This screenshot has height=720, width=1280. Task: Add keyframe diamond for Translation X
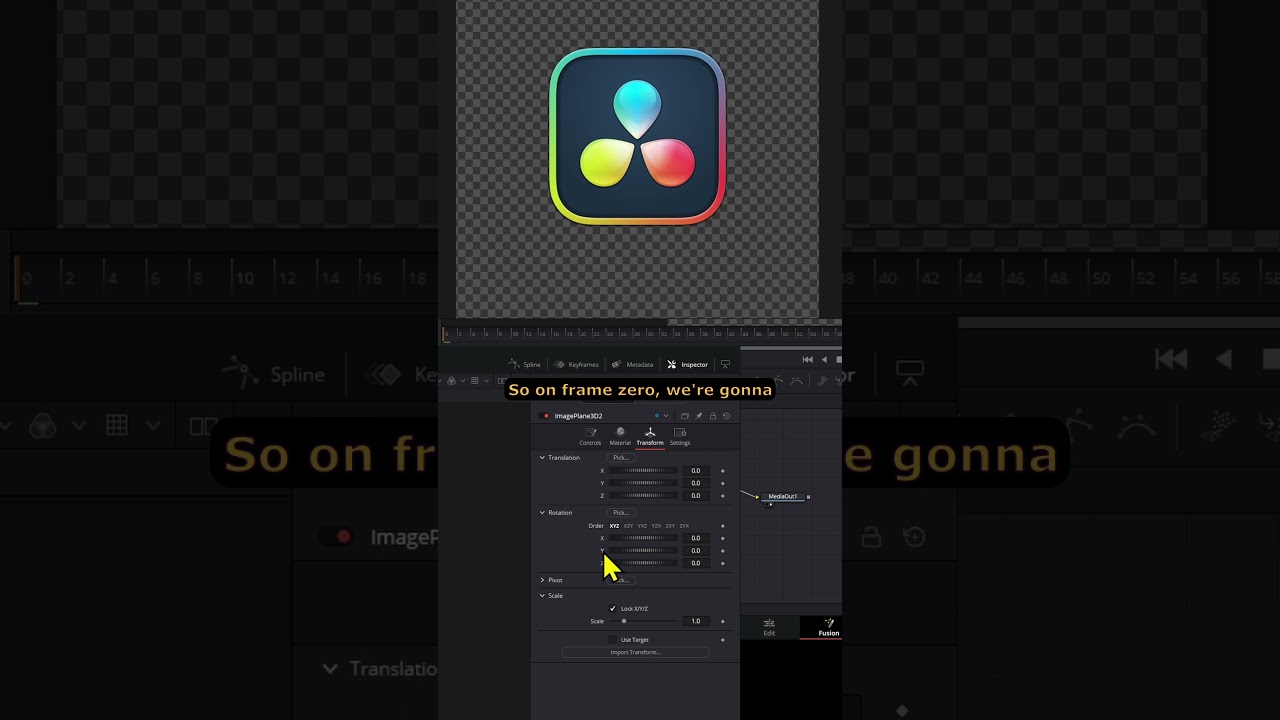(723, 470)
